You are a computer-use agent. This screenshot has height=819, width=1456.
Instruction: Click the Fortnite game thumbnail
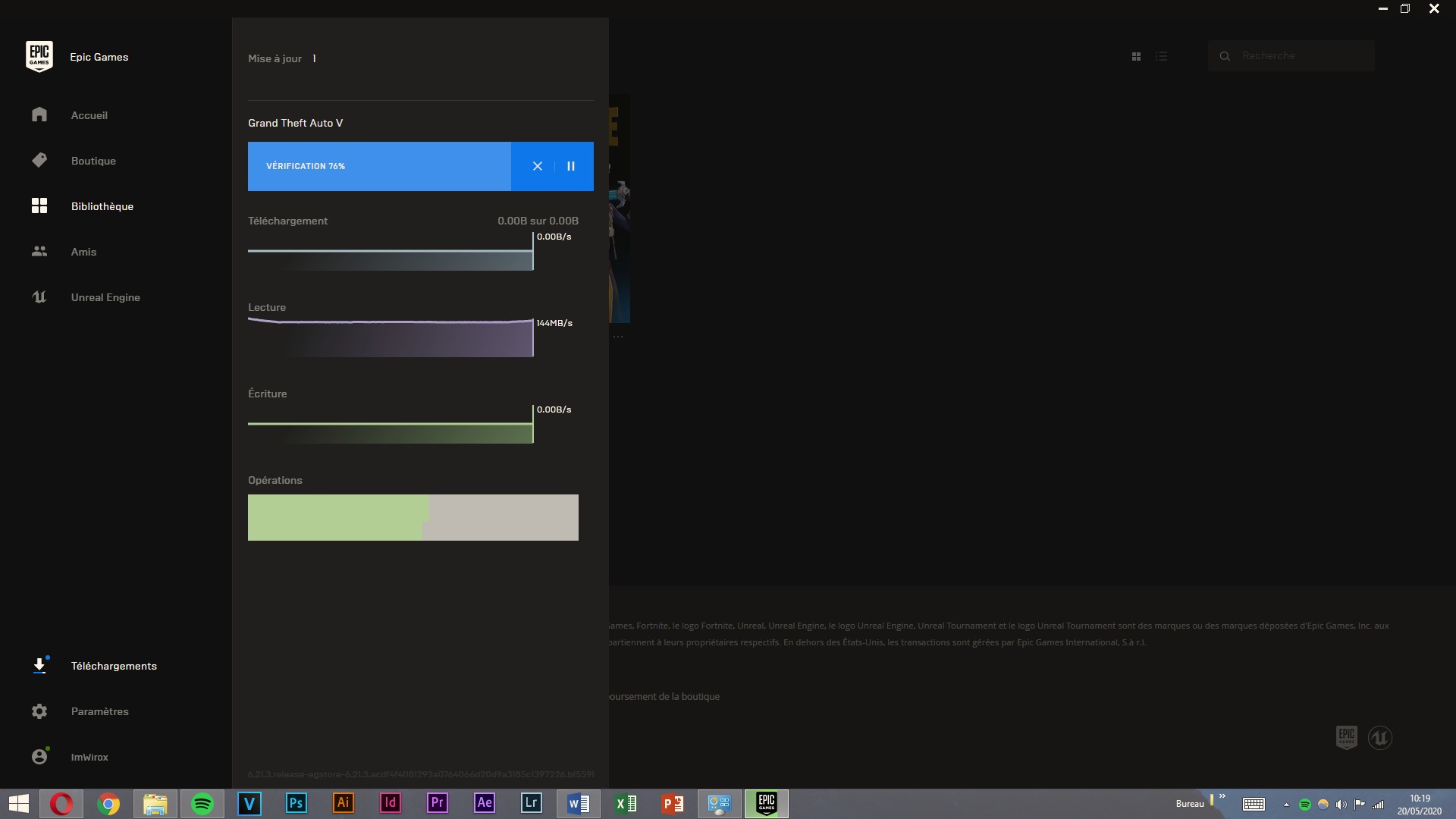(x=619, y=209)
